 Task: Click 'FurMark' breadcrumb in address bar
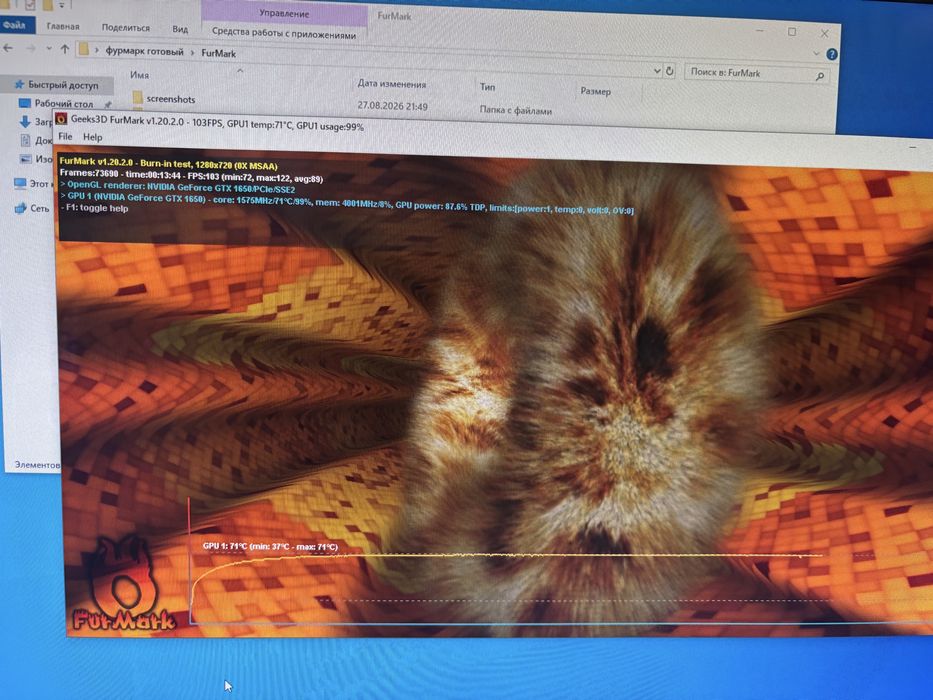click(218, 53)
